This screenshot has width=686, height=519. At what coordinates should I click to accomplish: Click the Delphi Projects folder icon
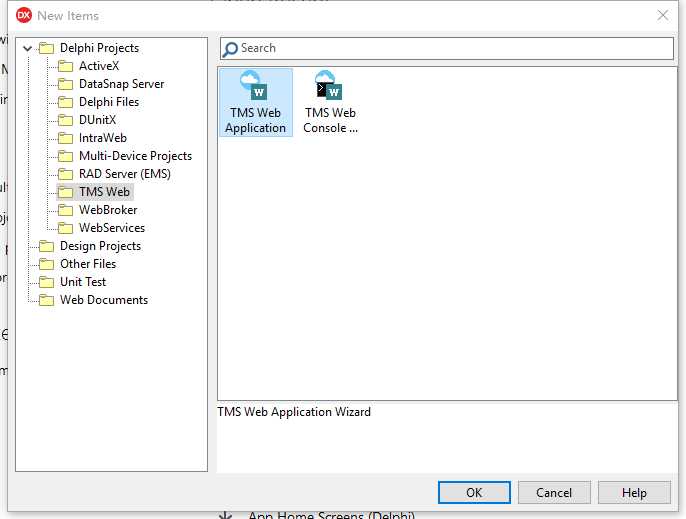click(46, 48)
